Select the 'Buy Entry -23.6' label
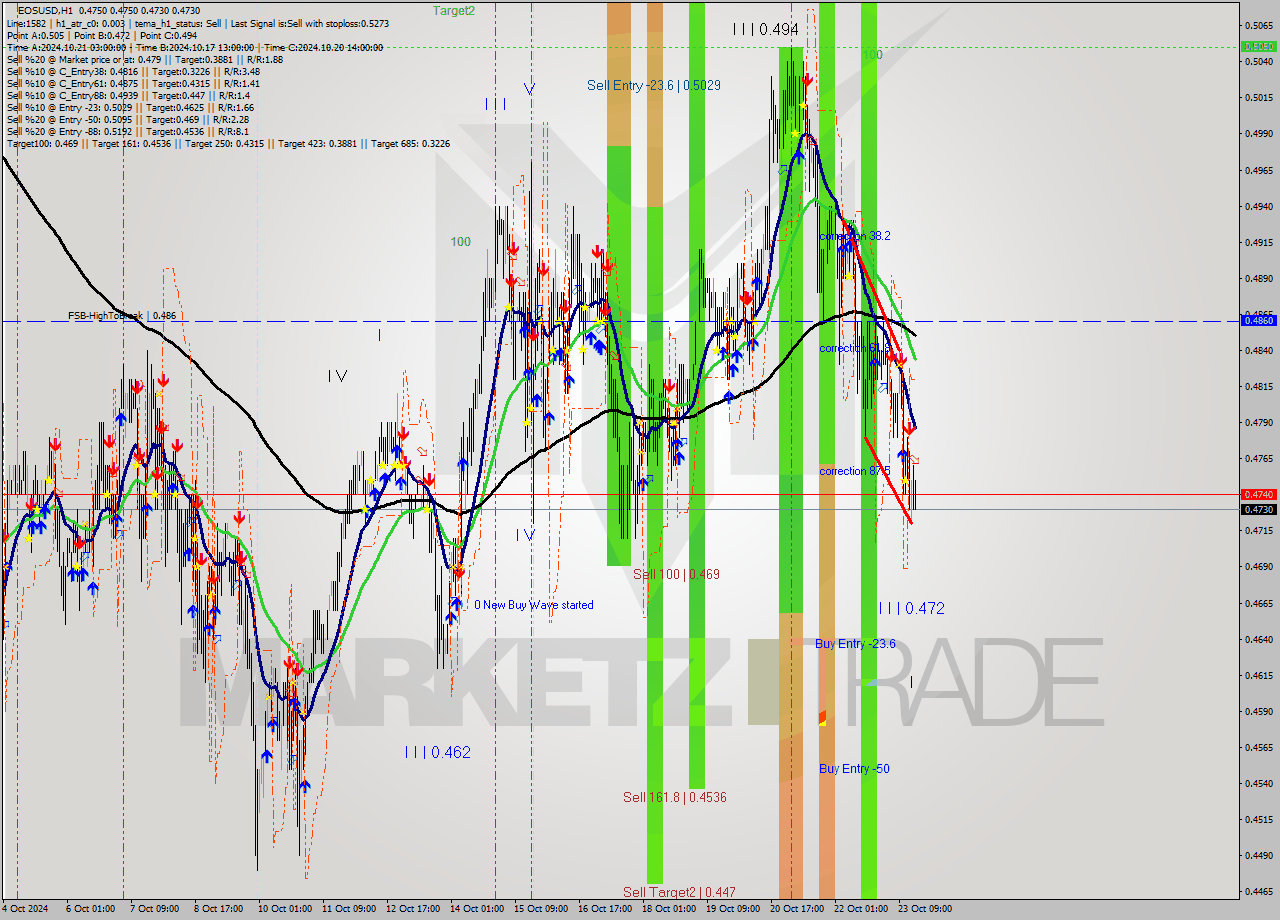Image resolution: width=1280 pixels, height=920 pixels. (x=855, y=643)
